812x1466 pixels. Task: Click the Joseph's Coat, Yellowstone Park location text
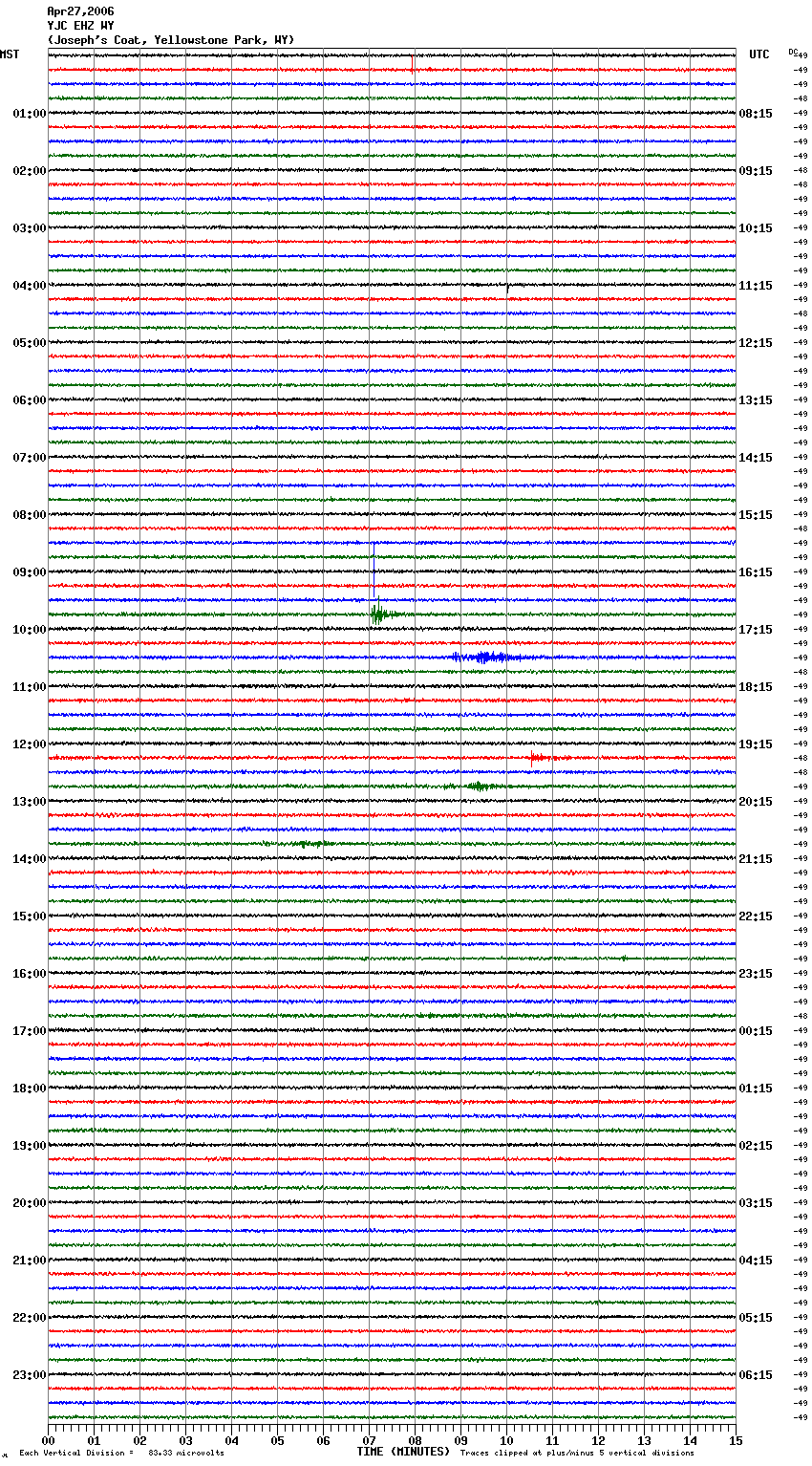(171, 40)
